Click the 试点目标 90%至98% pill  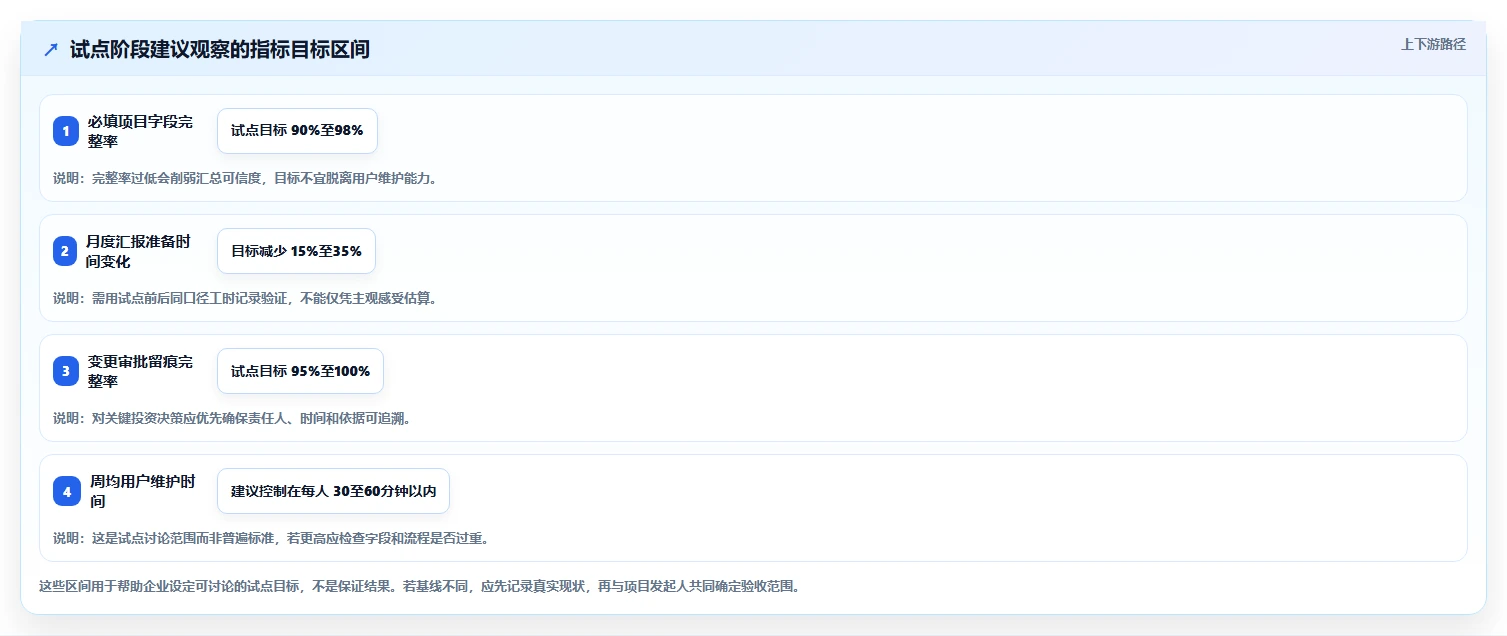pos(297,131)
